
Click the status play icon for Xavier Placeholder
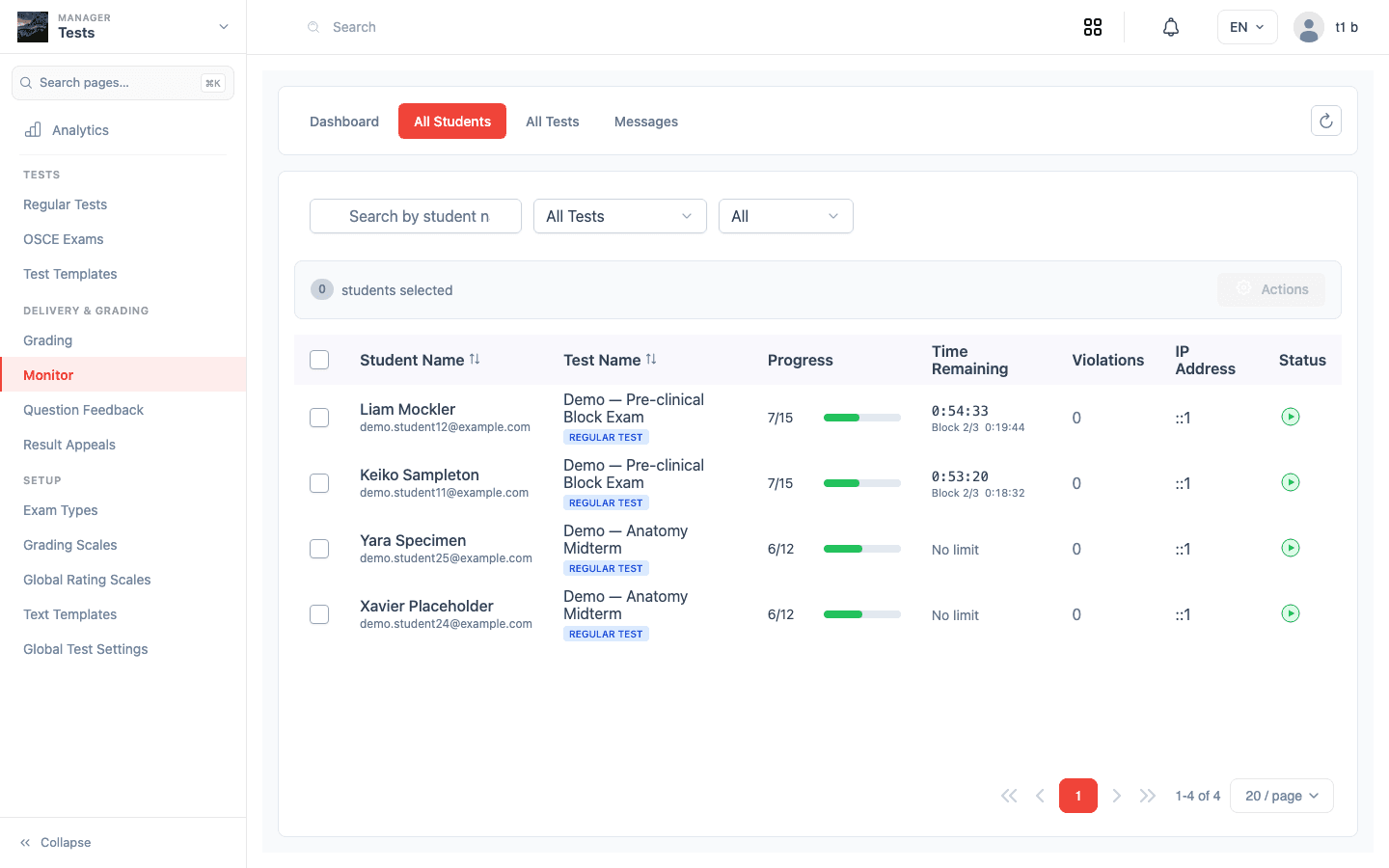pyautogui.click(x=1291, y=613)
